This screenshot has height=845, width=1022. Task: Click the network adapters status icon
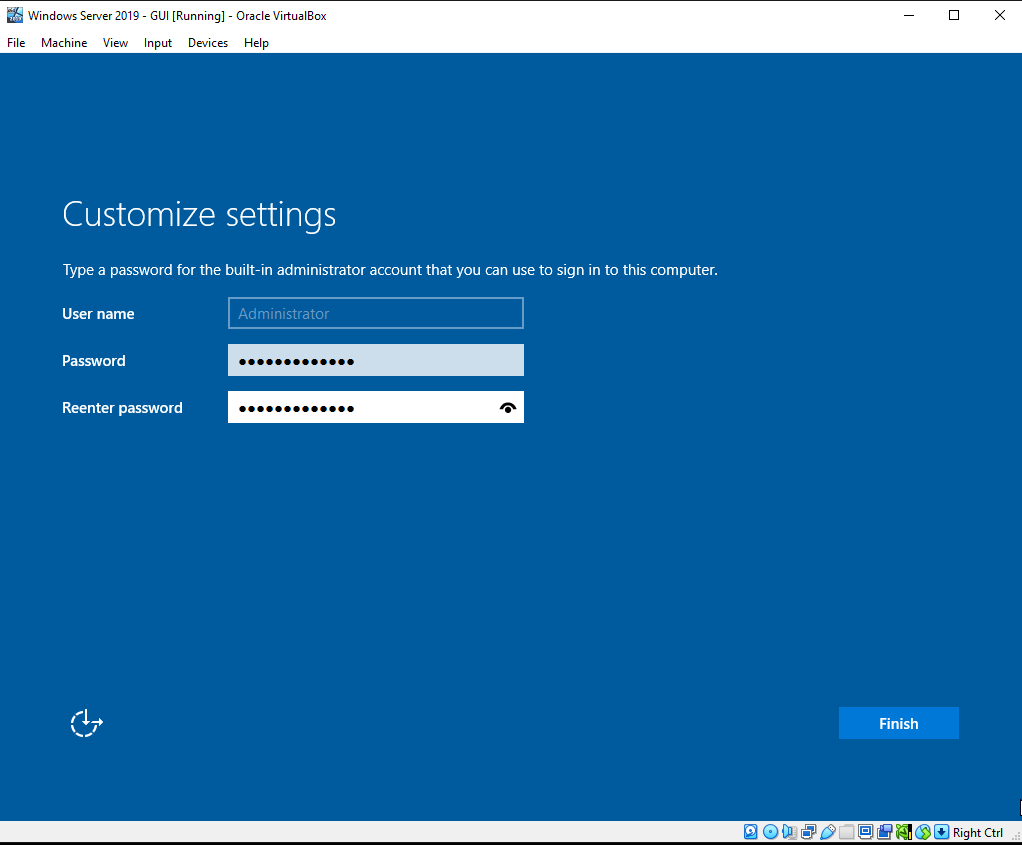(808, 832)
